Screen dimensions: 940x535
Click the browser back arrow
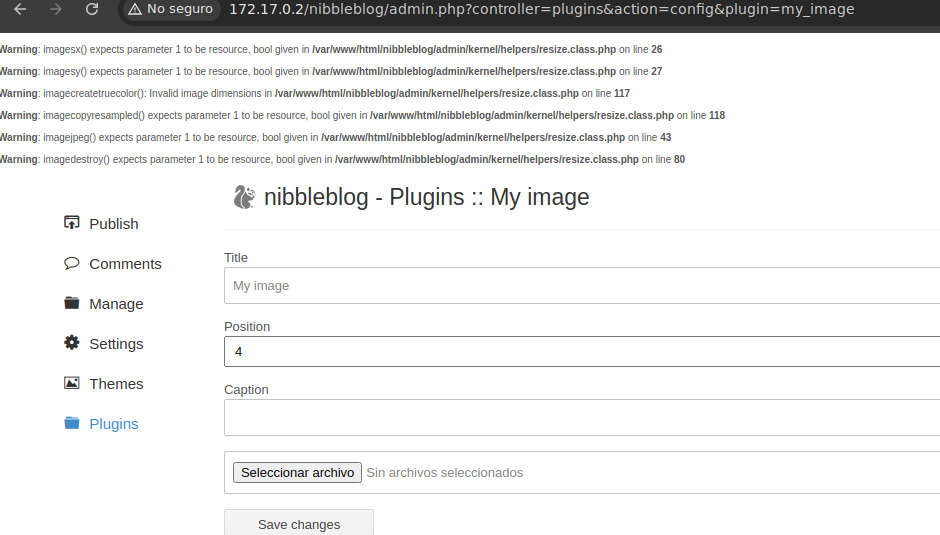tap(20, 9)
